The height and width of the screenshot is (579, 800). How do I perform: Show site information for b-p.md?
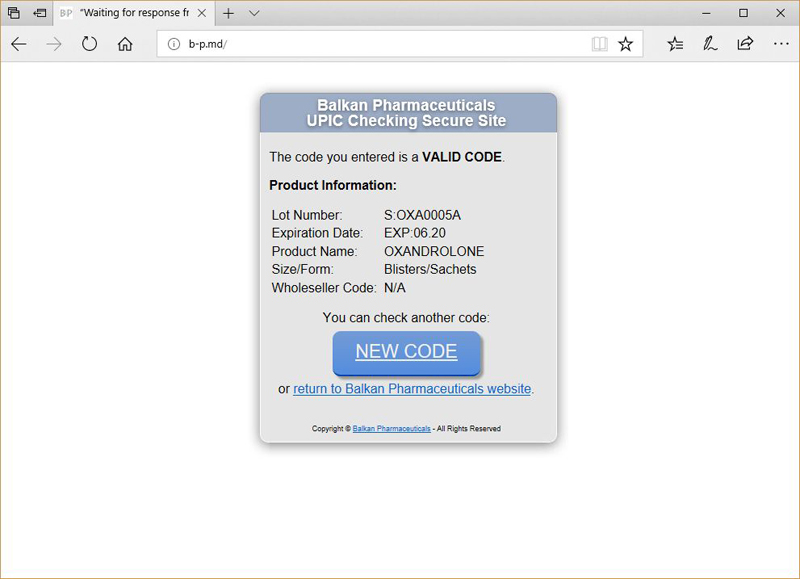pos(174,44)
